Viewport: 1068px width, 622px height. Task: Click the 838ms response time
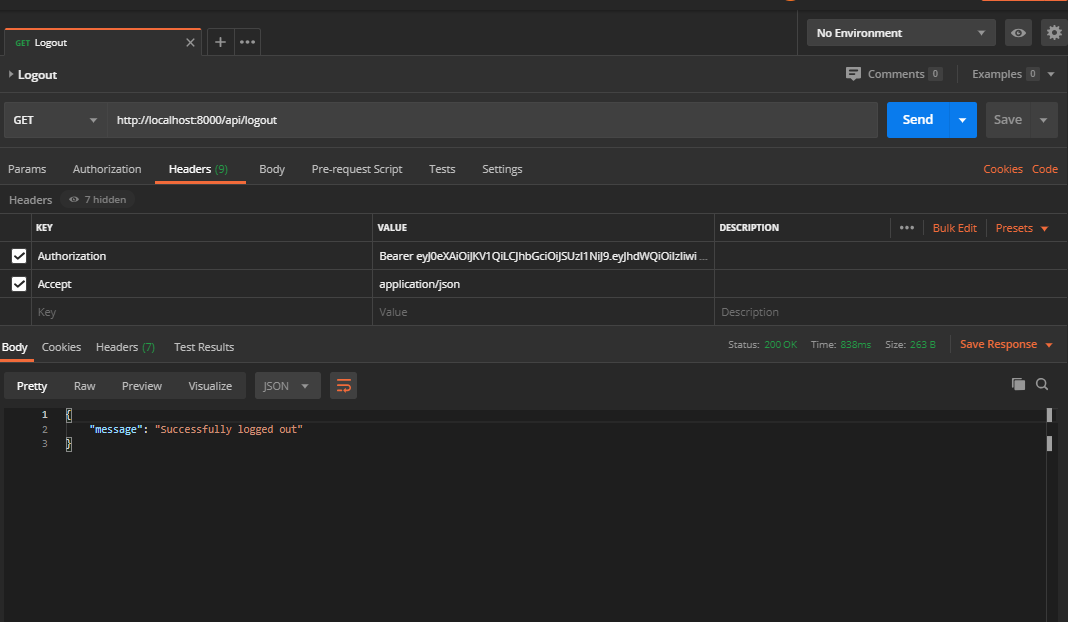tap(855, 345)
